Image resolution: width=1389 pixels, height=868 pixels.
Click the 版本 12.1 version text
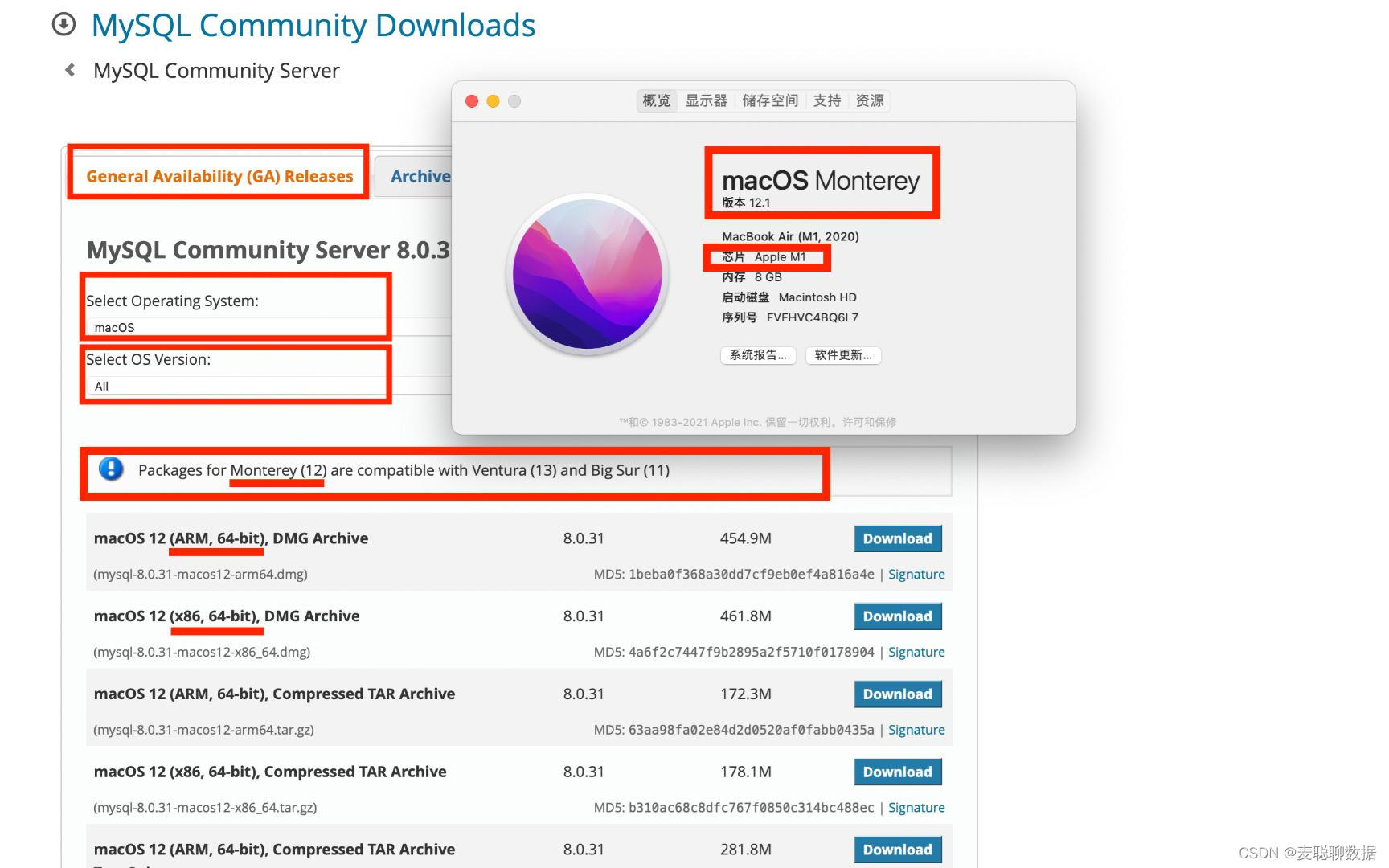tap(746, 203)
